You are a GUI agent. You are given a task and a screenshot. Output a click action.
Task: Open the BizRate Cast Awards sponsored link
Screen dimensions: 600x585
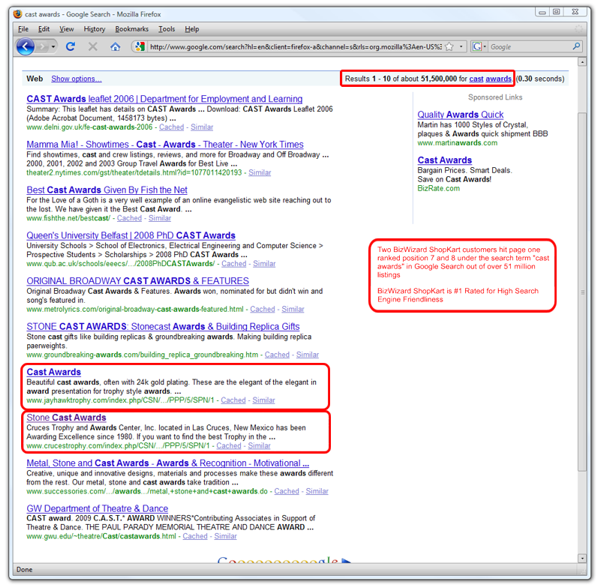(445, 160)
